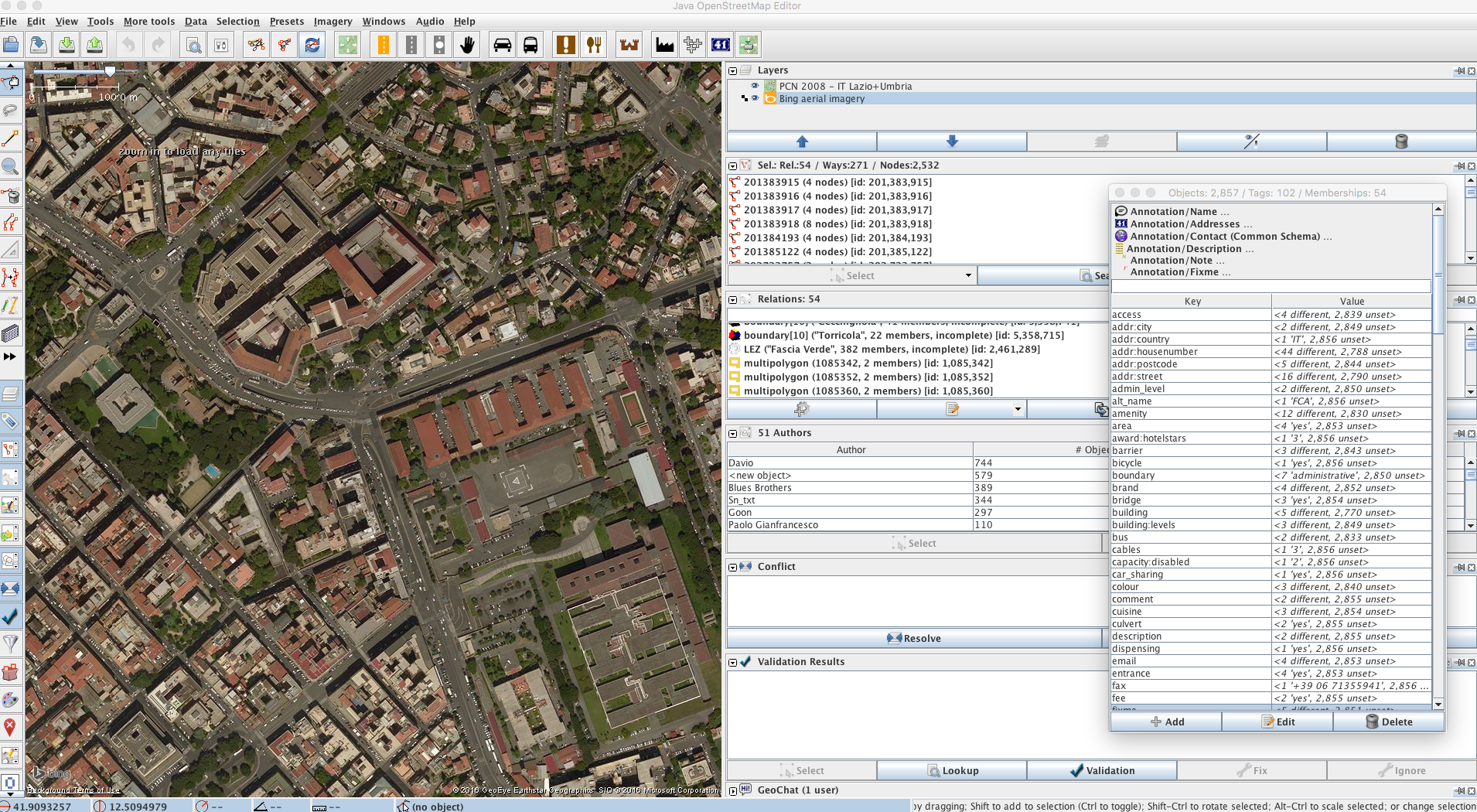Click the car highway preset icon
The image size is (1477, 812).
[x=503, y=45]
